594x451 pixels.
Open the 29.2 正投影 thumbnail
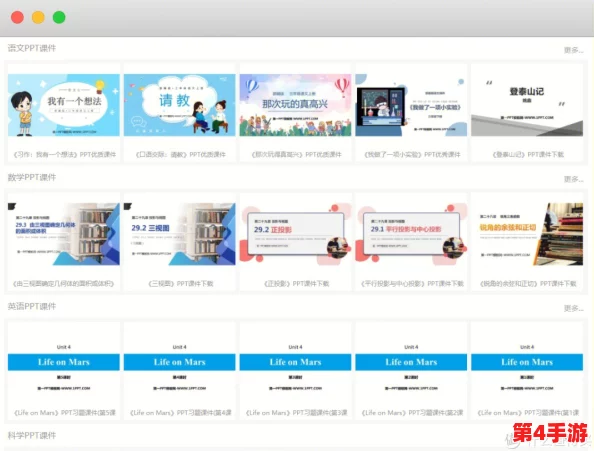click(x=295, y=234)
